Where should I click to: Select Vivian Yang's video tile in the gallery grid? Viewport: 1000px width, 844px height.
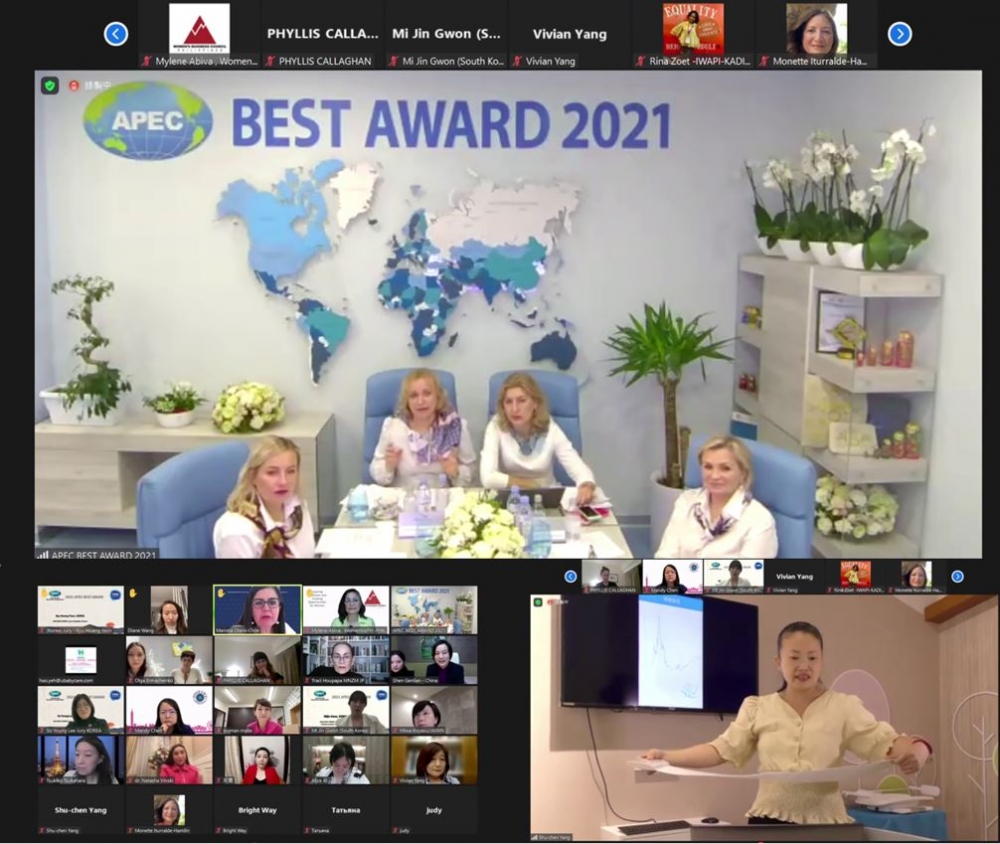tap(434, 760)
